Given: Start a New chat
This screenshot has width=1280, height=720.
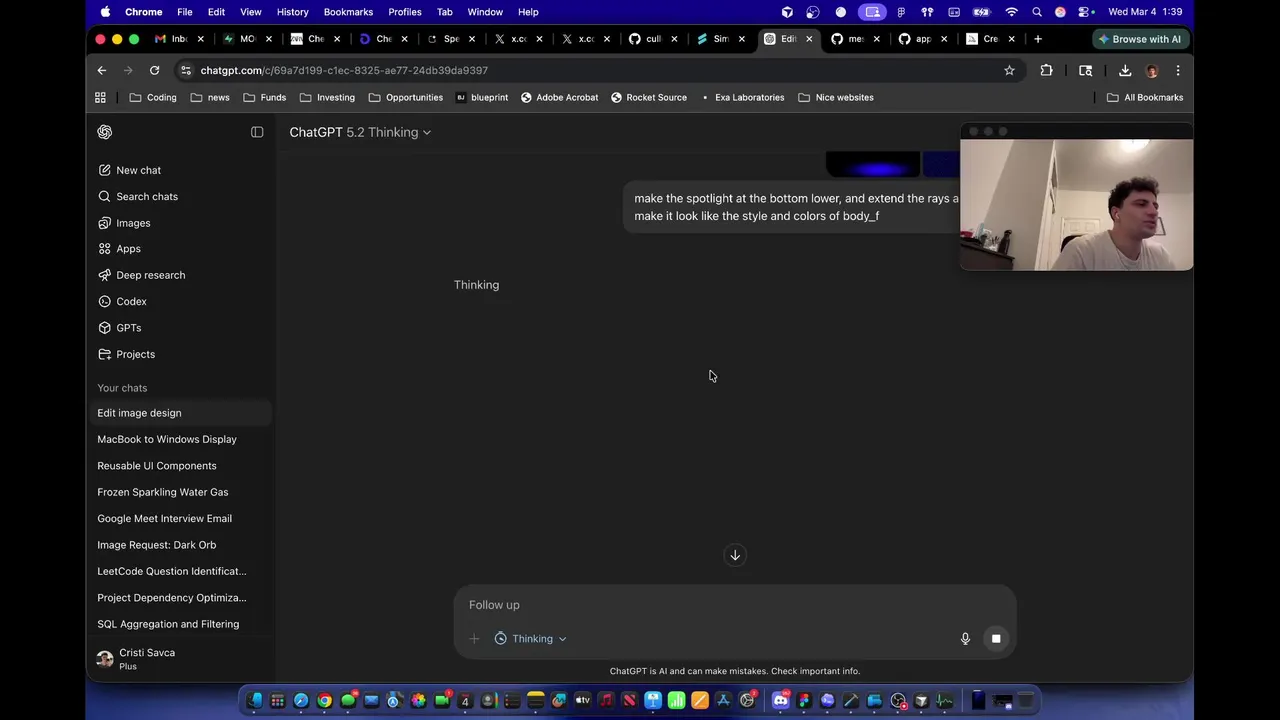Looking at the screenshot, I should point(180,170).
